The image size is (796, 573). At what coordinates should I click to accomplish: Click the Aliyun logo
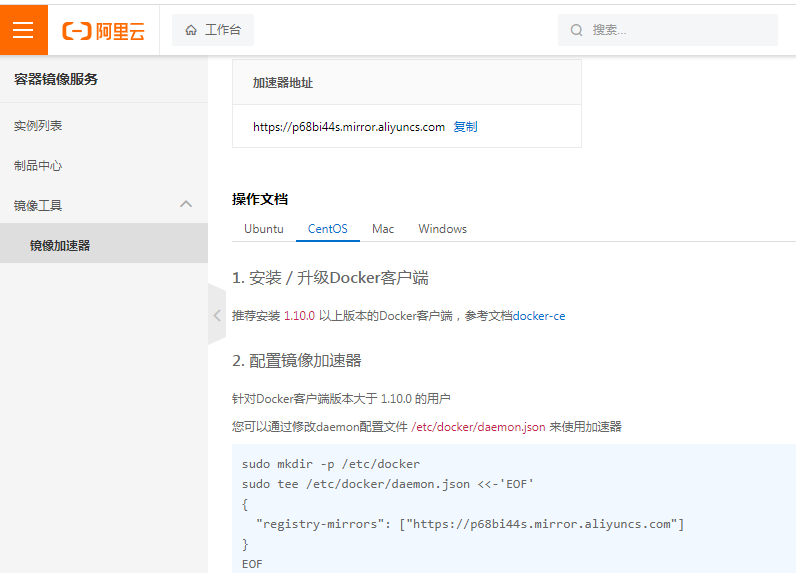[103, 31]
